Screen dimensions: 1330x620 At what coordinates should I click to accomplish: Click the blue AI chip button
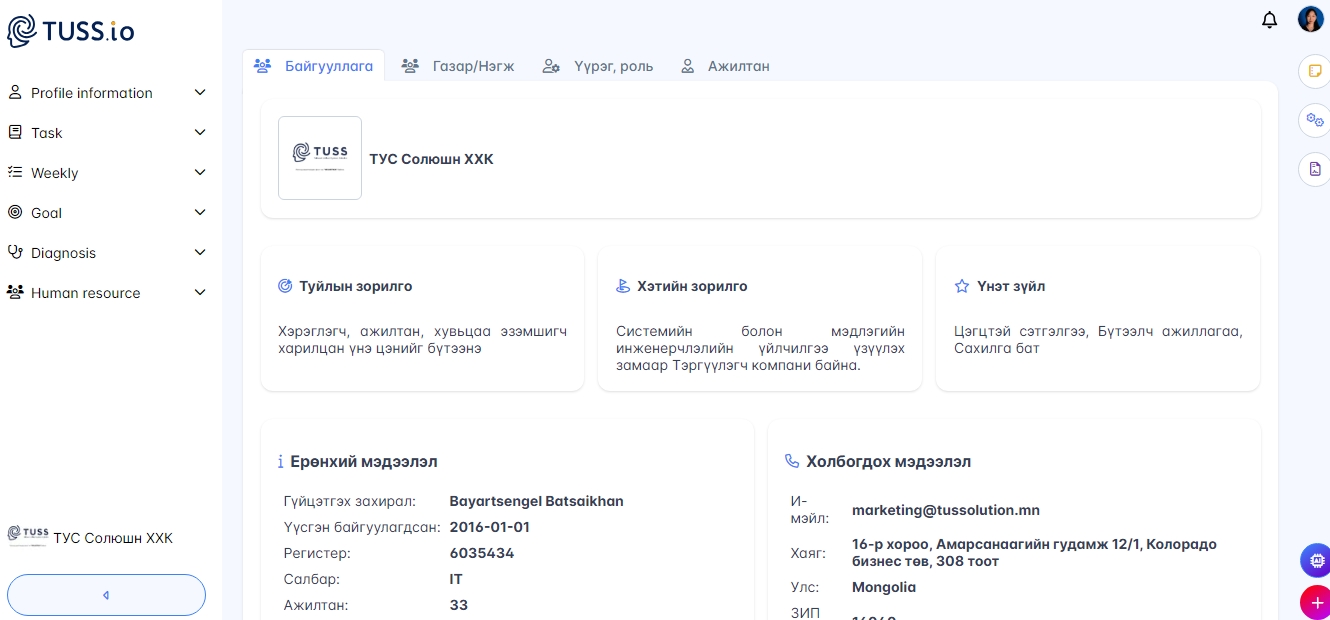(1315, 560)
